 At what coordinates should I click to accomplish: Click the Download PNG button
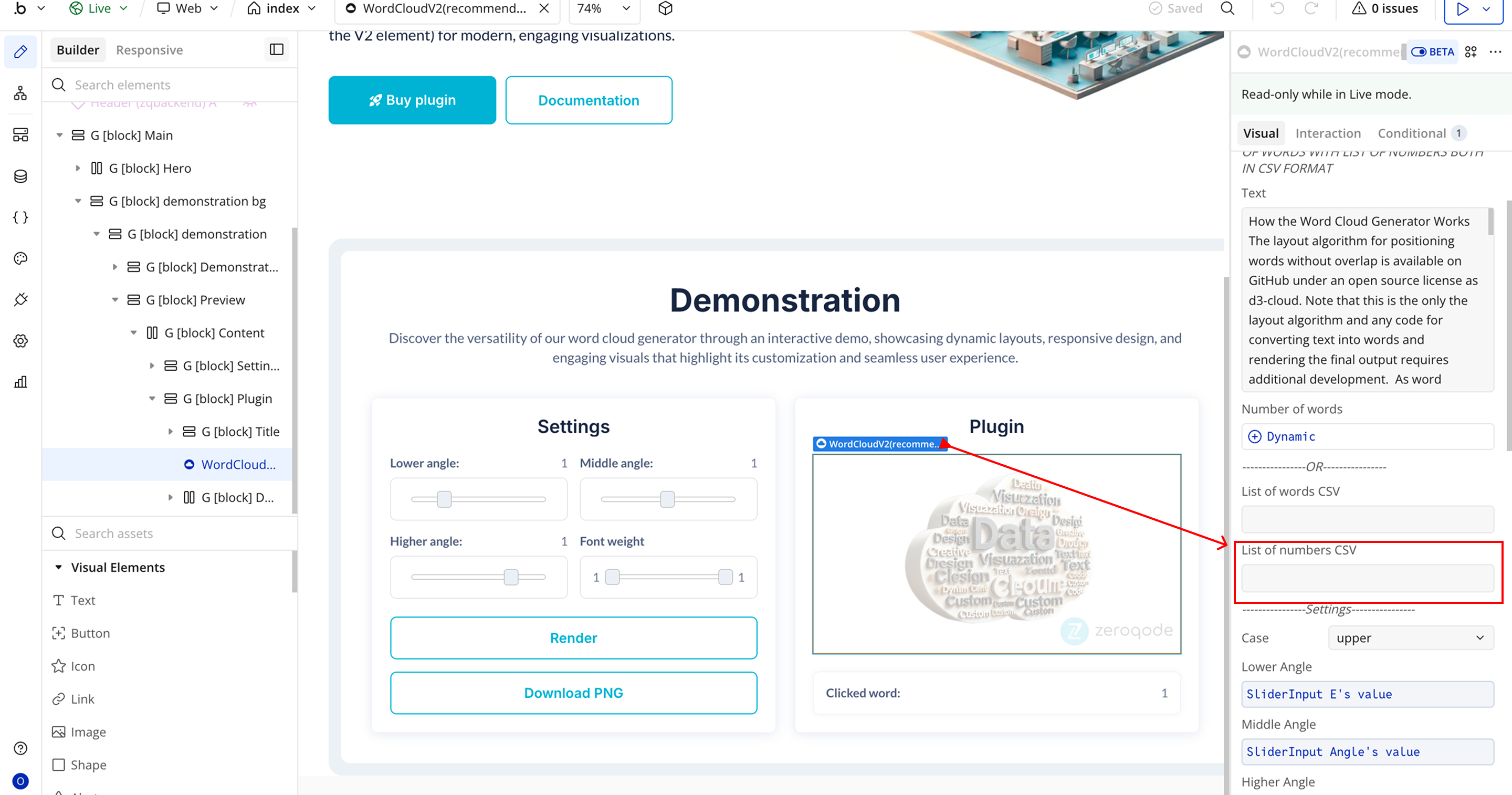[573, 693]
